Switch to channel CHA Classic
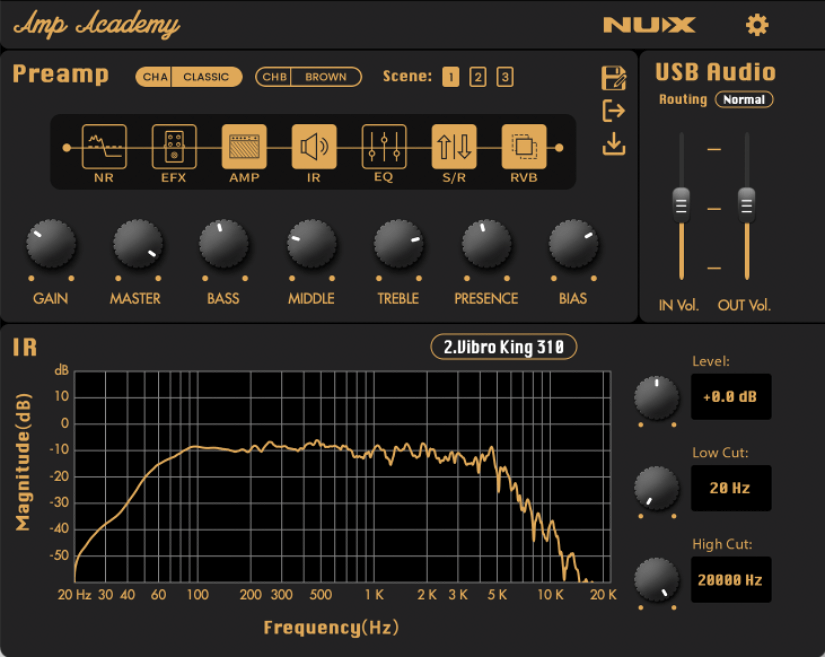Image resolution: width=826 pixels, height=658 pixels. click(x=188, y=77)
